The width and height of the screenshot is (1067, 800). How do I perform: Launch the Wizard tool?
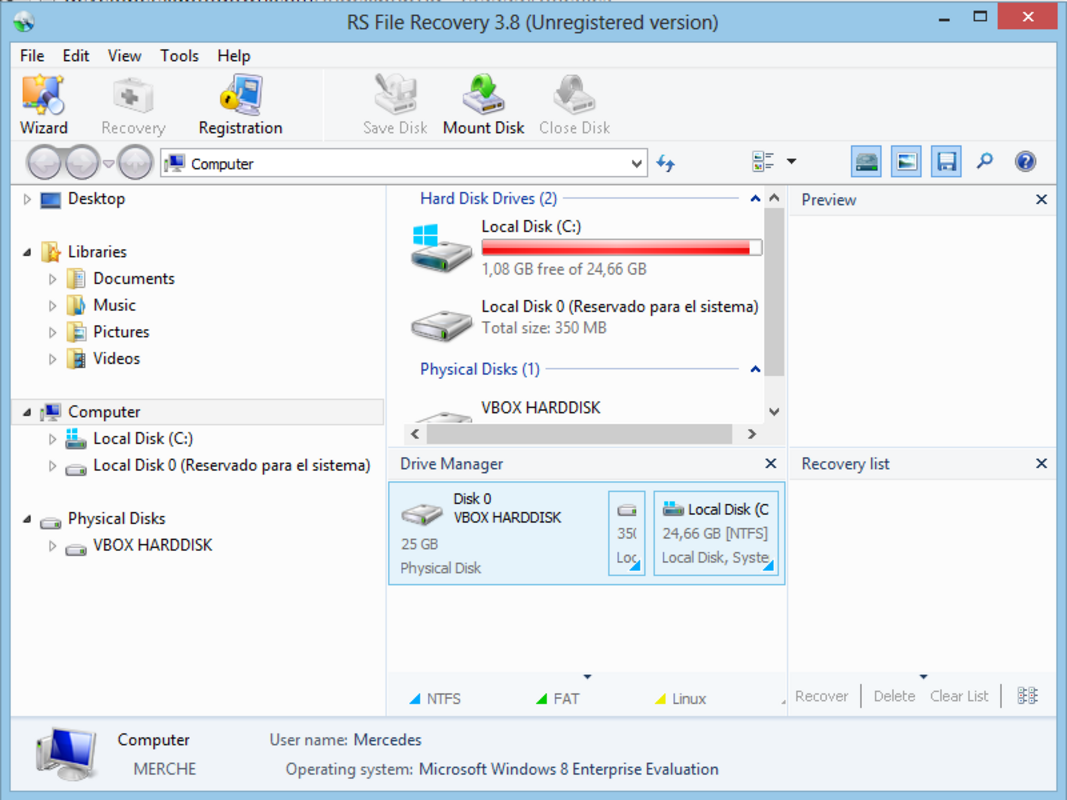tap(44, 104)
